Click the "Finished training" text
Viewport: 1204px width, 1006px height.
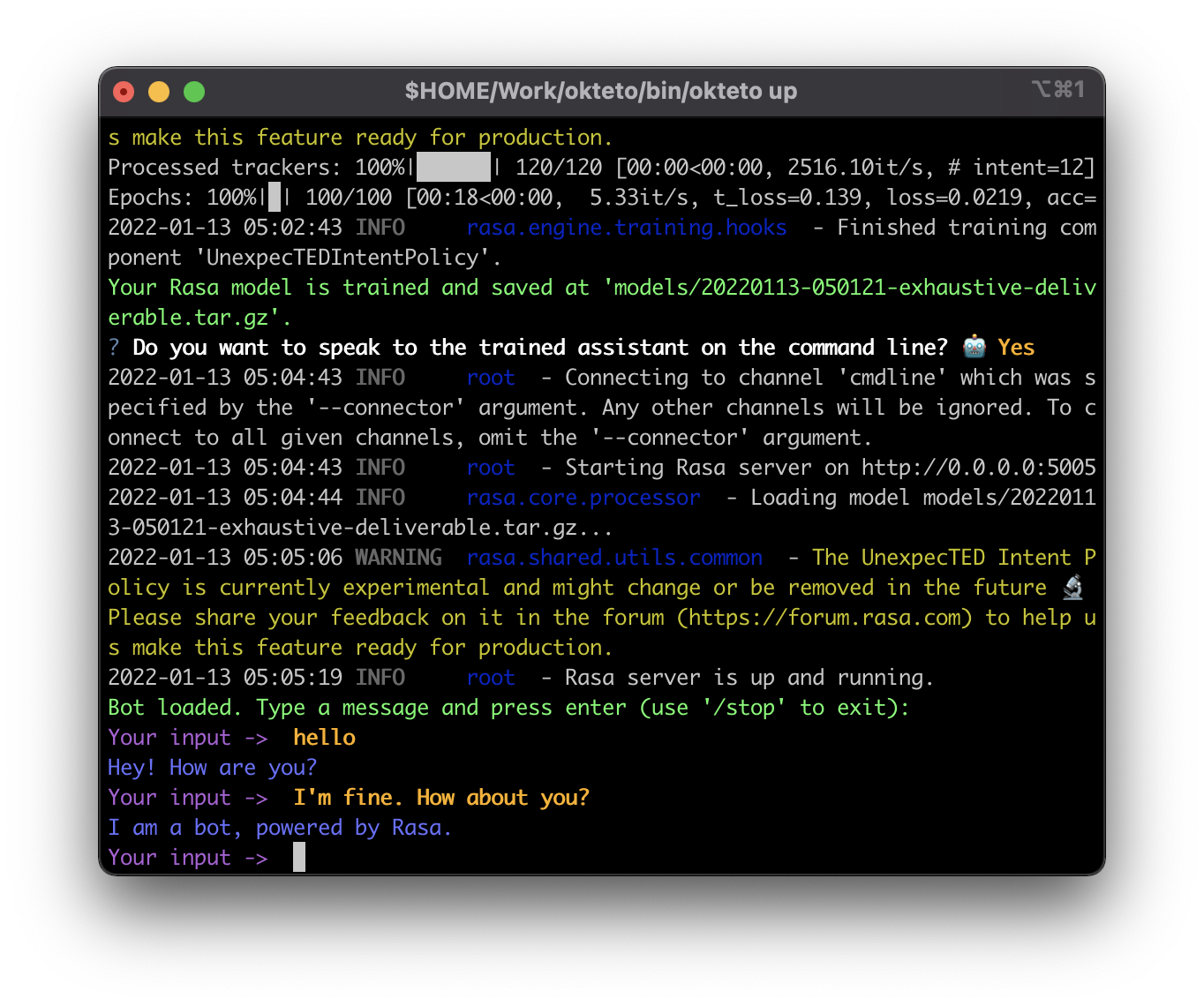click(942, 228)
